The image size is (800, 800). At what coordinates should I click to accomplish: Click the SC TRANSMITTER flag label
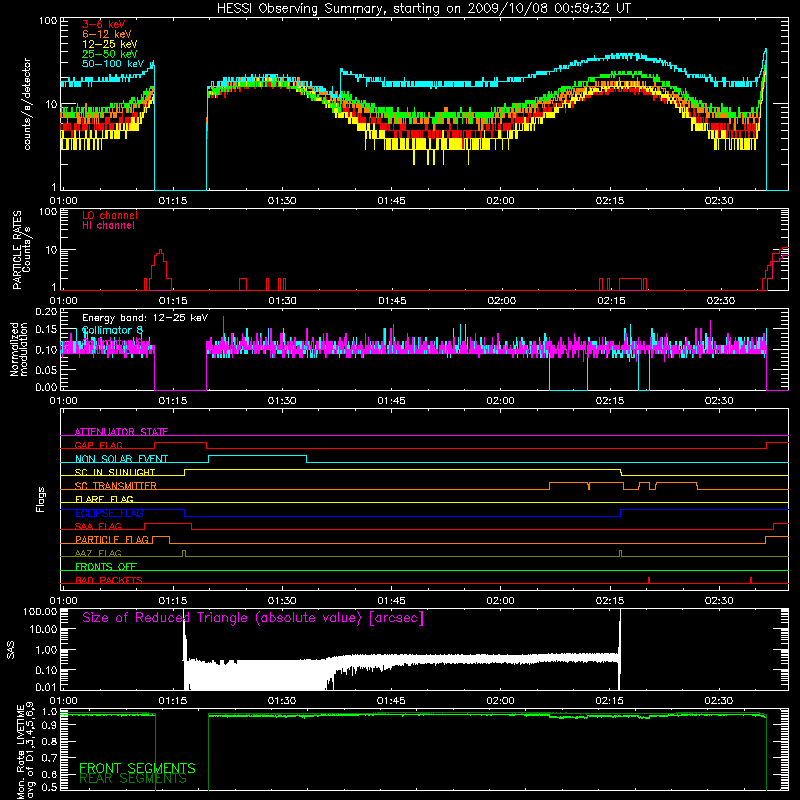(116, 486)
